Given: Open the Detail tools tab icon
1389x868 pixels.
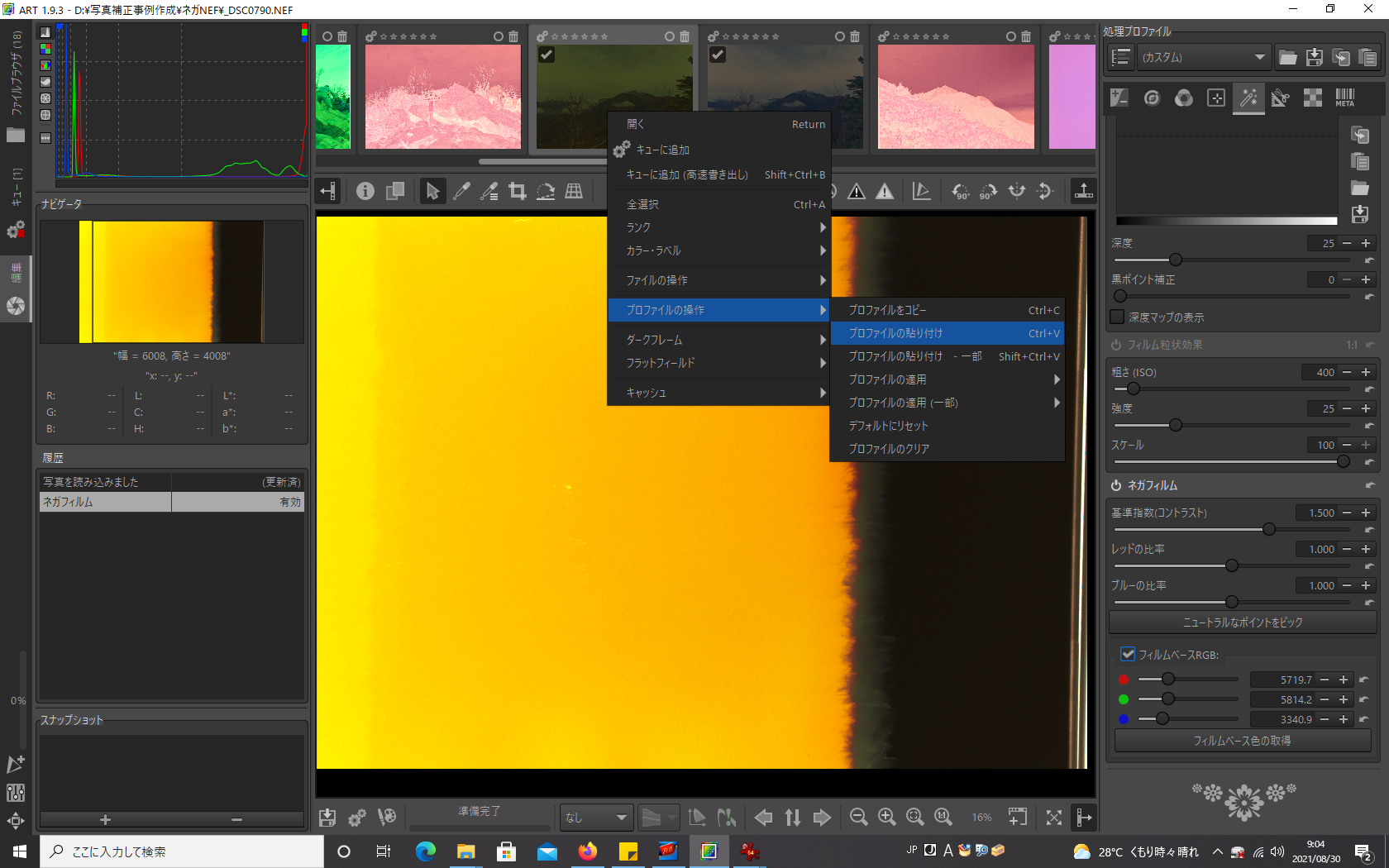Looking at the screenshot, I should click(x=1152, y=98).
